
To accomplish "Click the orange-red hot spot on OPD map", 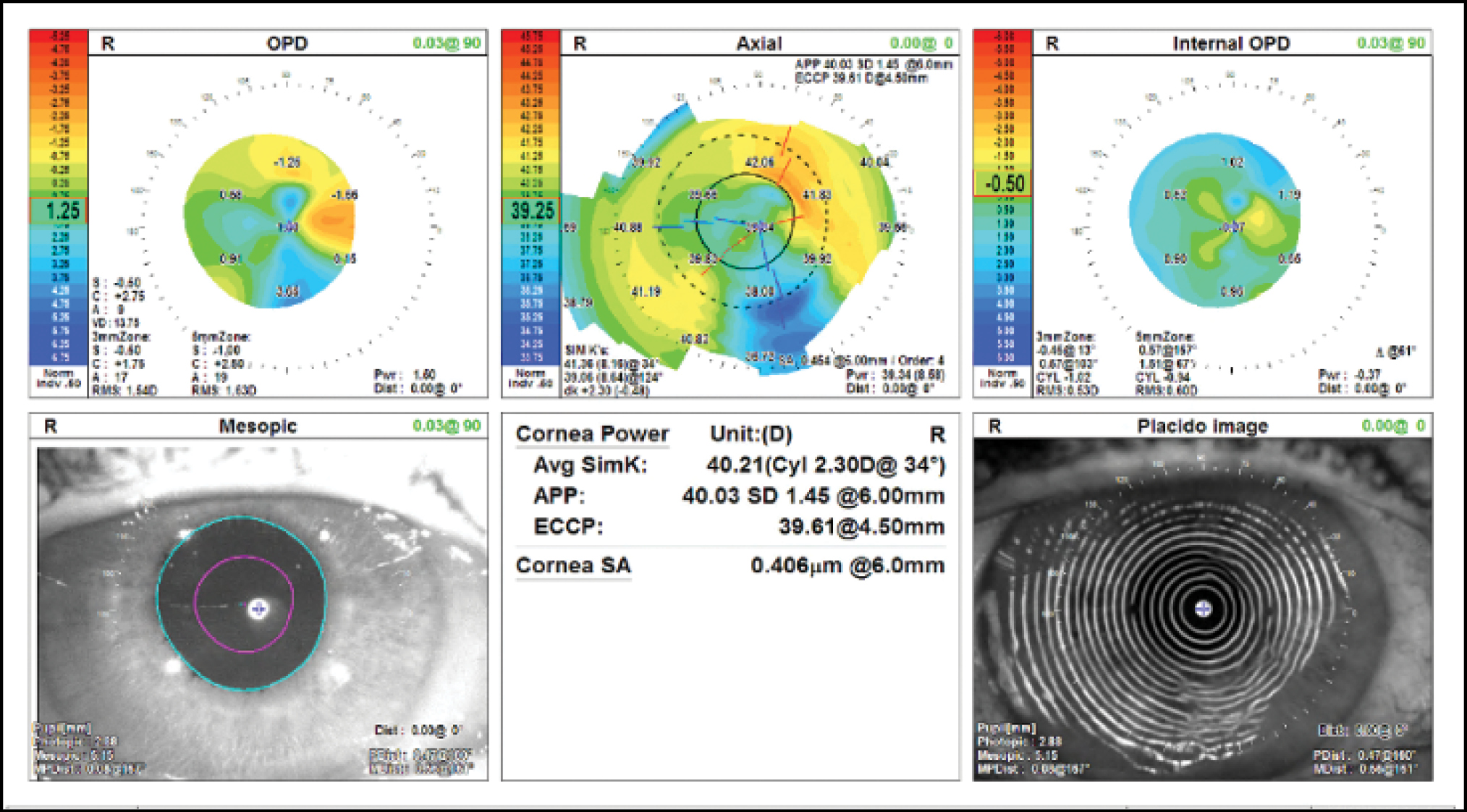I will point(331,219).
